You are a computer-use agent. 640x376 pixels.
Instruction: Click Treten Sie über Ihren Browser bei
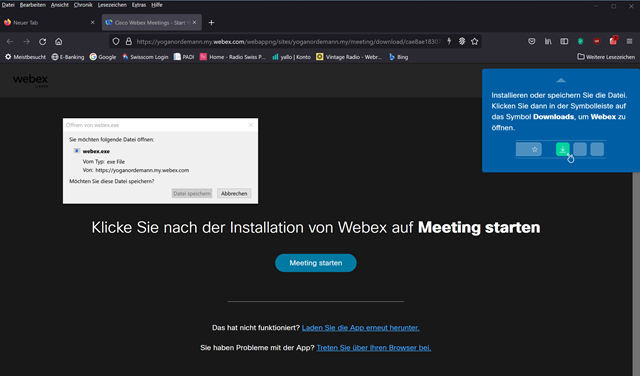374,348
